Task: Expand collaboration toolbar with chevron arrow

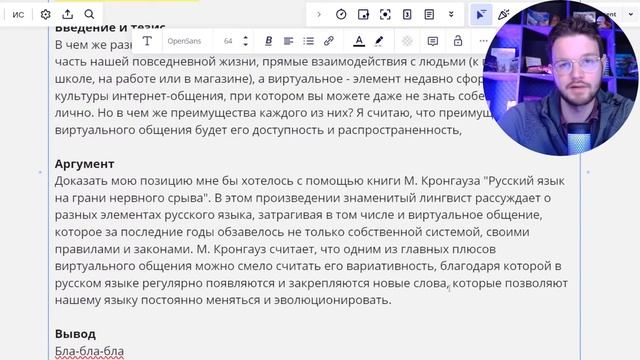Action: click(x=319, y=15)
